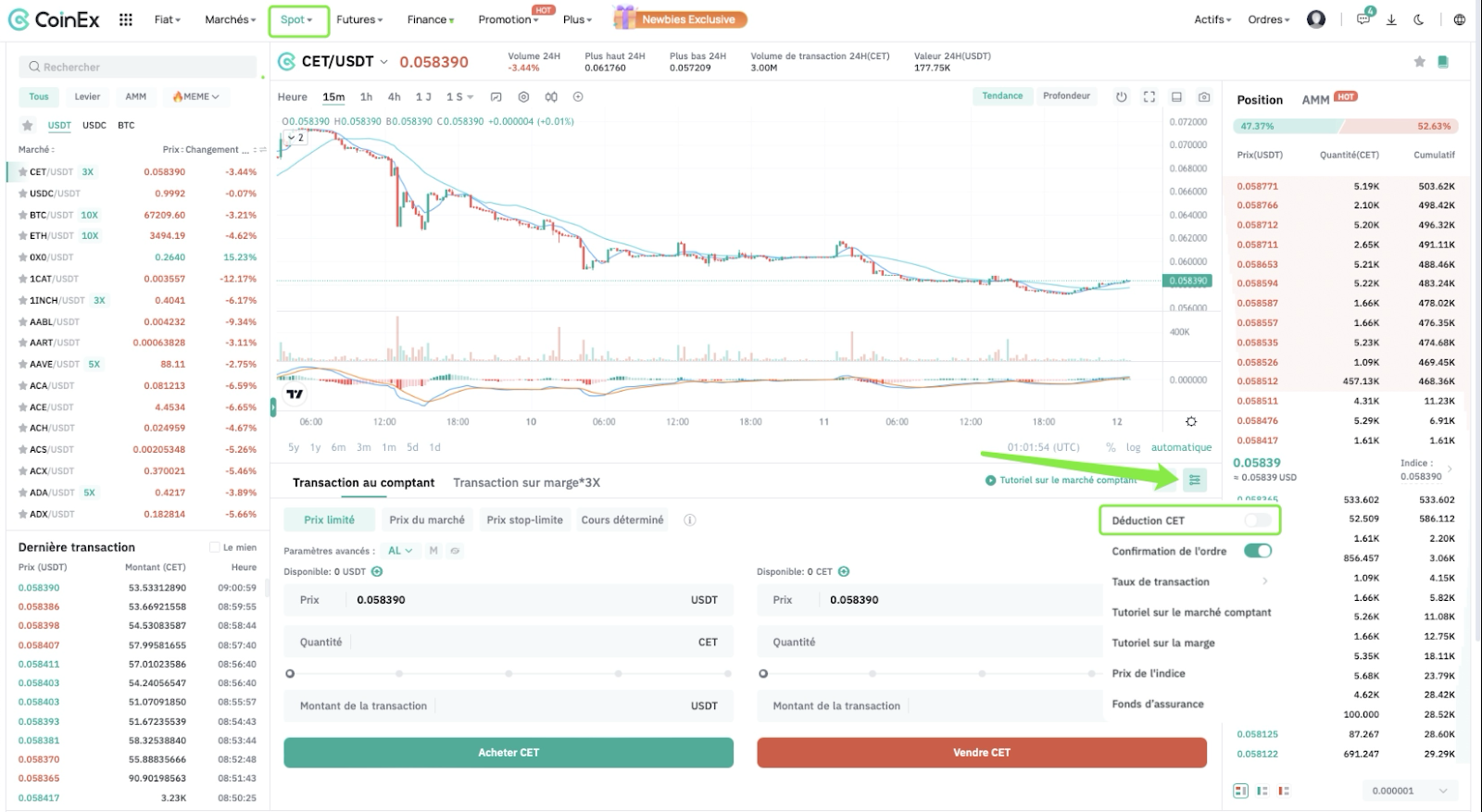Click the chart reset power icon
This screenshot has width=1482, height=812.
pos(1122,97)
